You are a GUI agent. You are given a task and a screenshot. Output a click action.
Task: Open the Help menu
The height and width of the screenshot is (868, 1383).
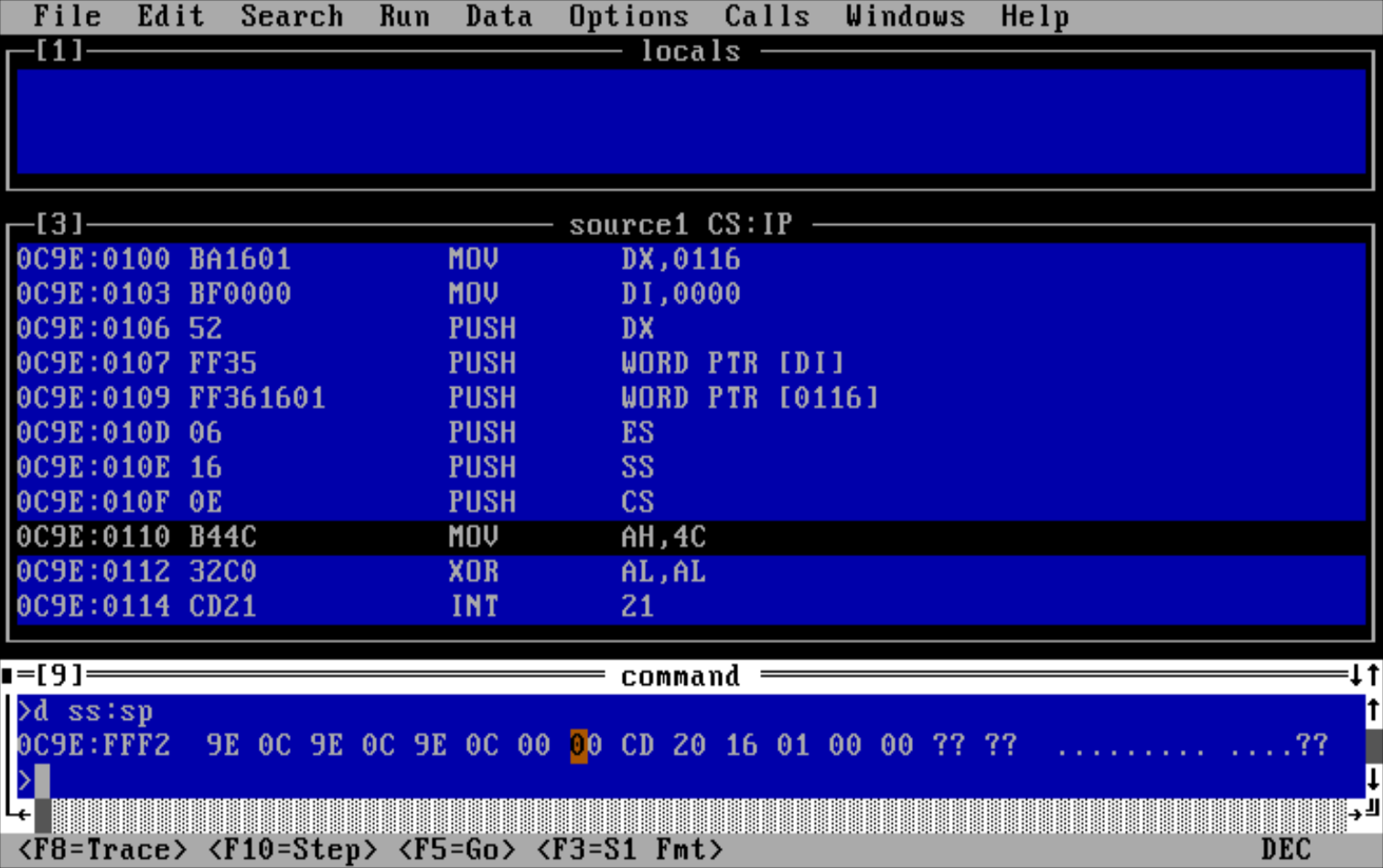tap(1035, 16)
